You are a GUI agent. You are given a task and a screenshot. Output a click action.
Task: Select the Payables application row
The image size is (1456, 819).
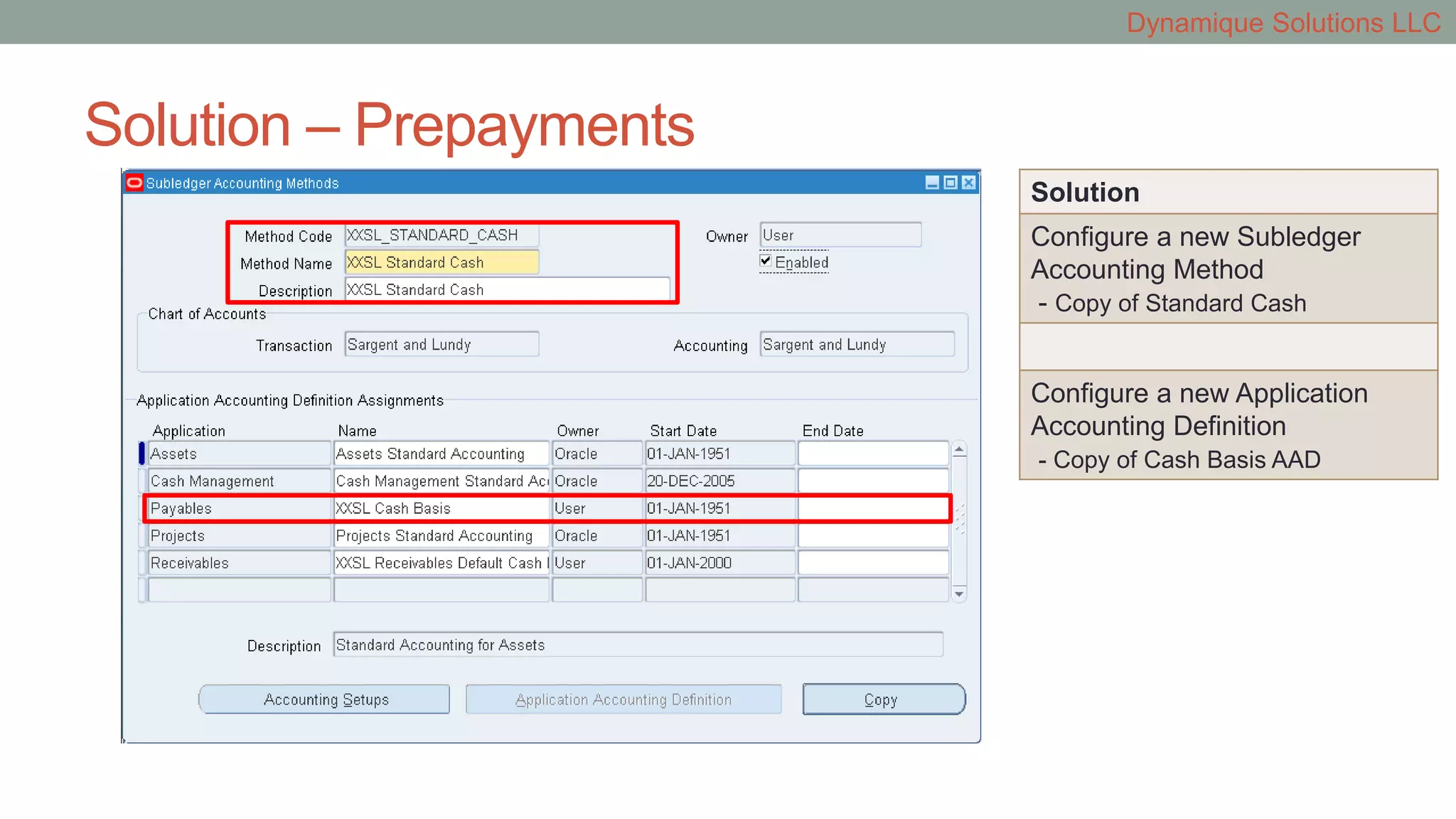point(239,509)
